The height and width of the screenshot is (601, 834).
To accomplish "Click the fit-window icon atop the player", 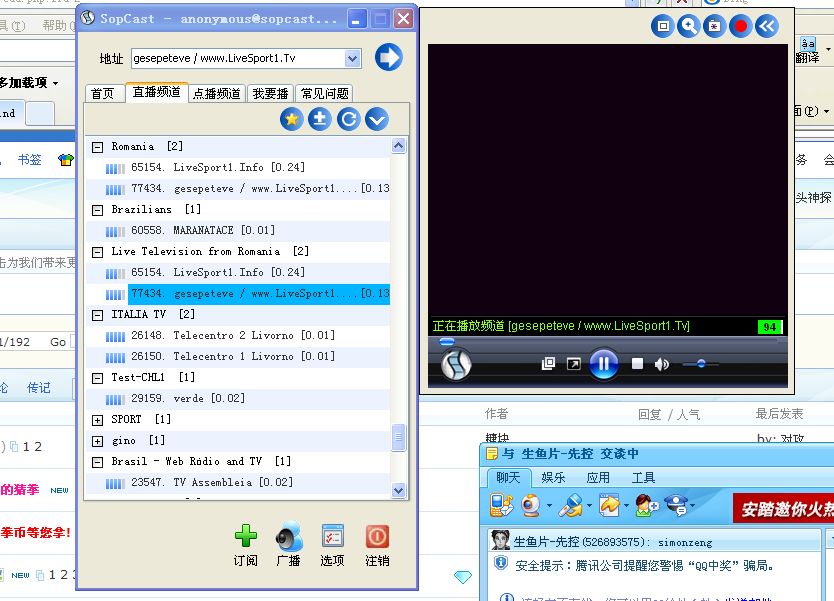I will tap(663, 26).
